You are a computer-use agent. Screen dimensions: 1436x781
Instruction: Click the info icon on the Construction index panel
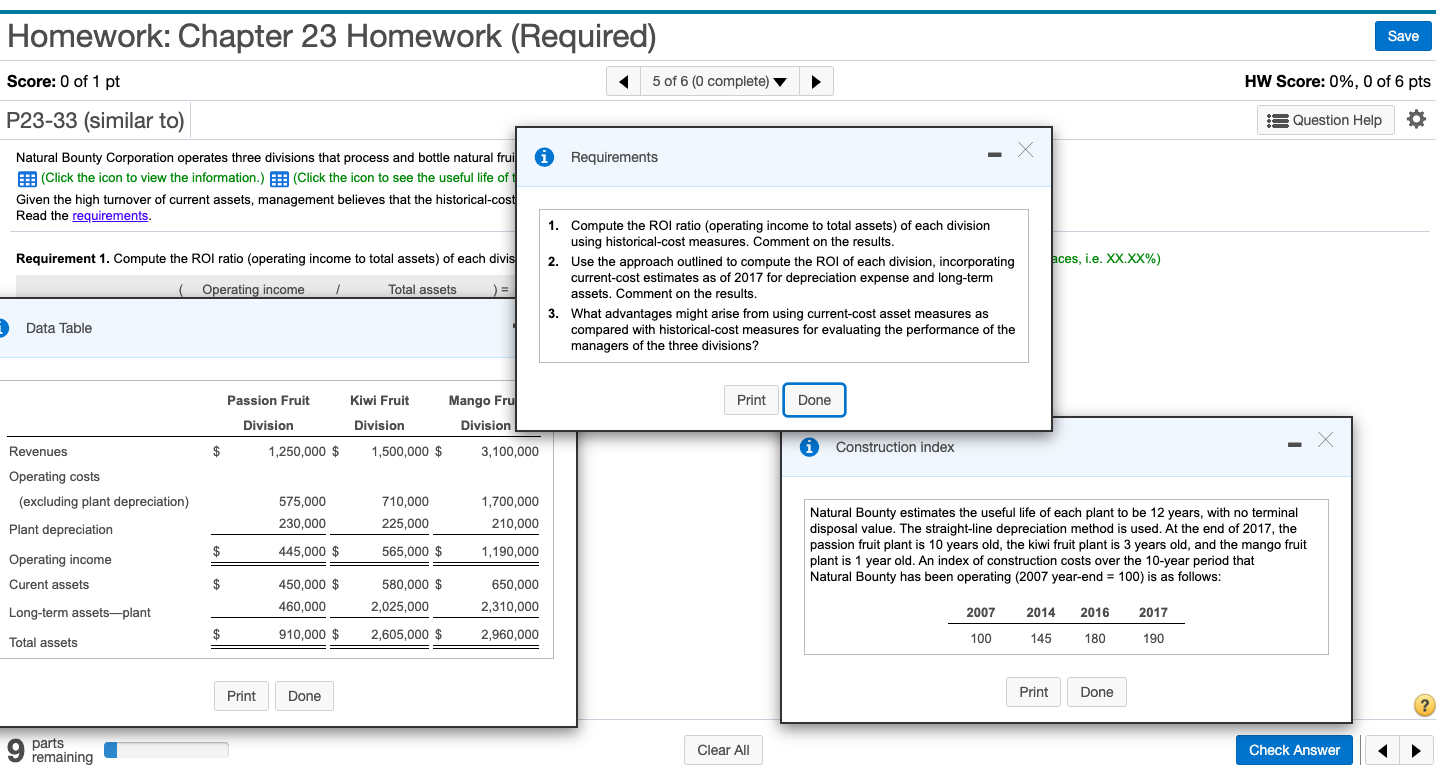[x=809, y=447]
